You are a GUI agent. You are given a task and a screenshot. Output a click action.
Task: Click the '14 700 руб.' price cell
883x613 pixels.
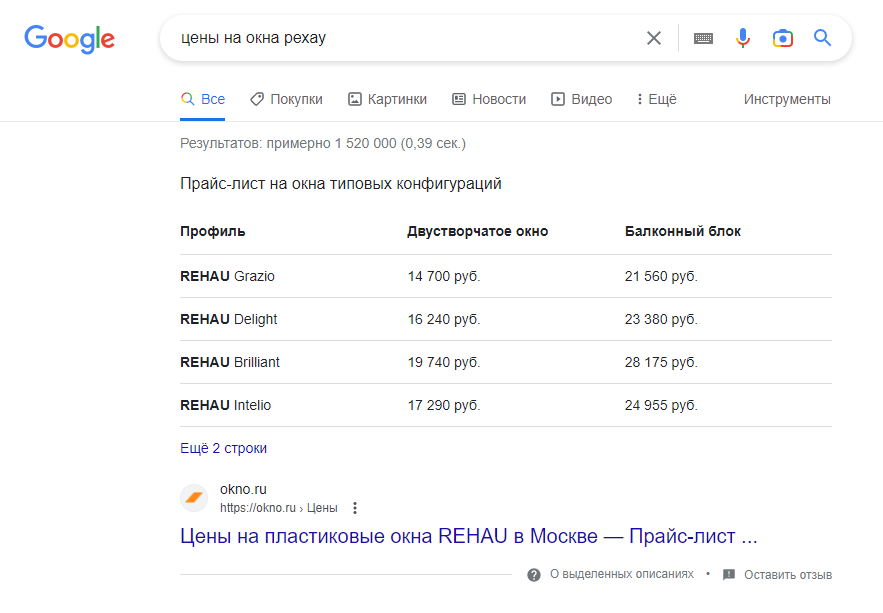point(444,276)
